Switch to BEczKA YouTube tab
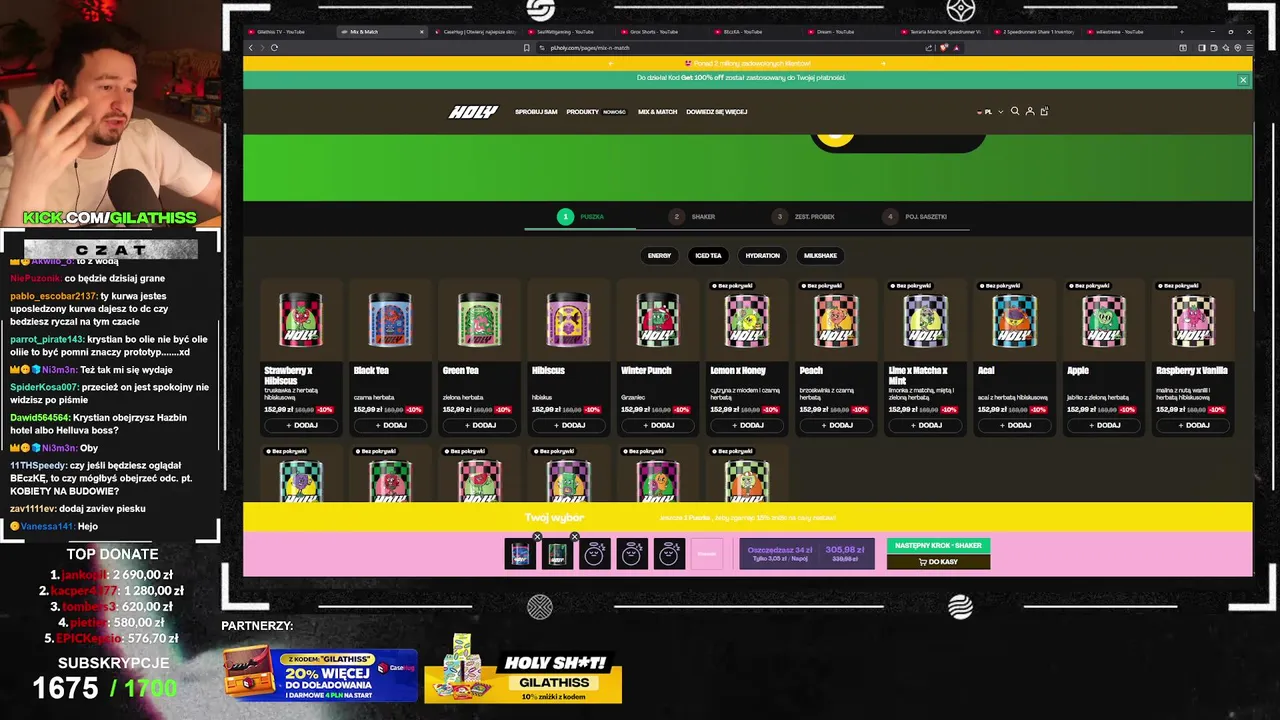 coord(750,32)
